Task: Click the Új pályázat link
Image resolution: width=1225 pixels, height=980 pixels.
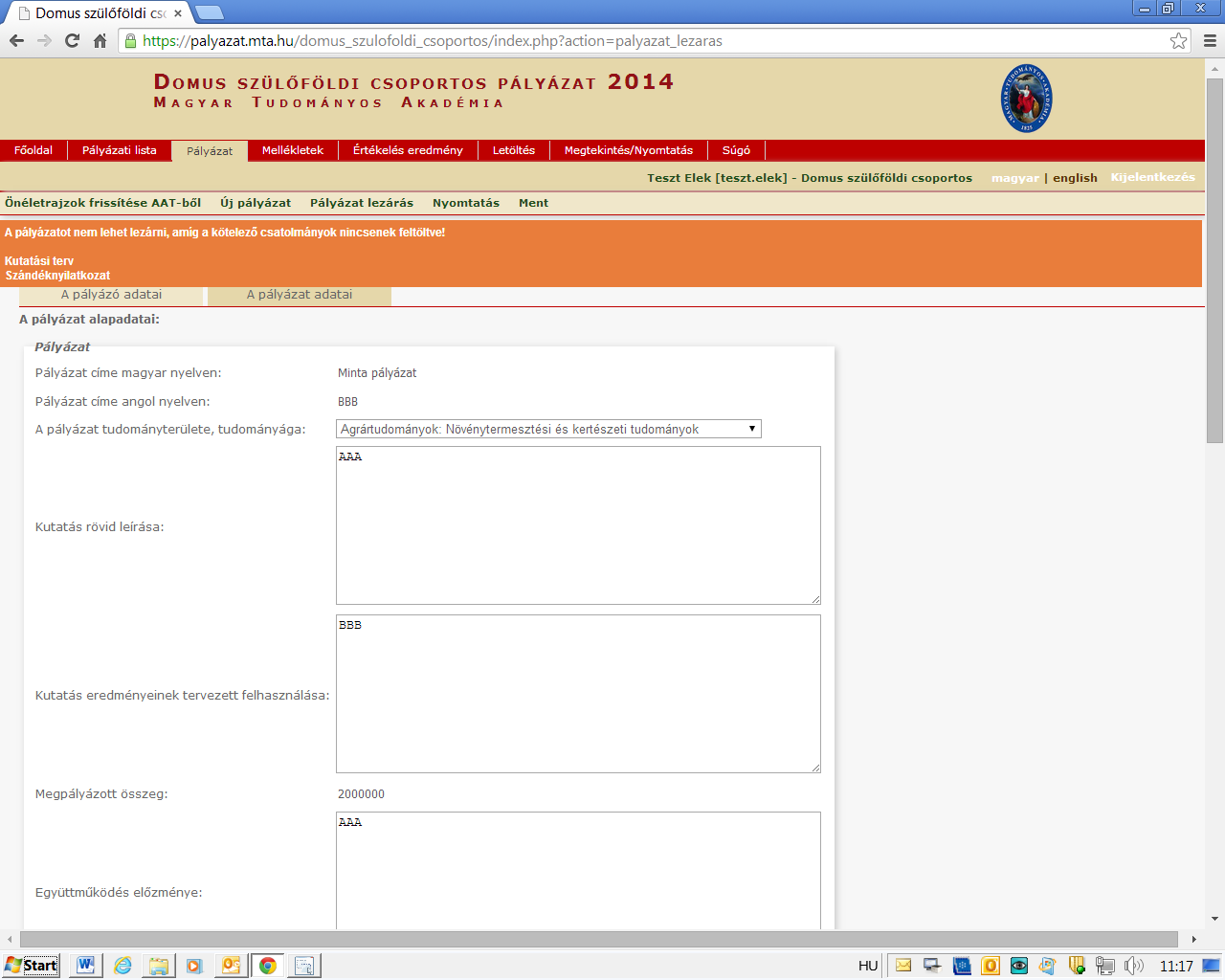Action: 256,203
